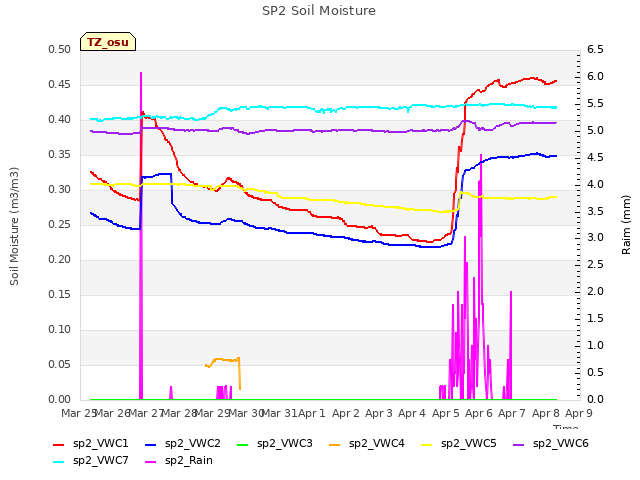The width and height of the screenshot is (640, 480).
Task: Click the 2.5 right axis tick label
Action: [595, 265]
